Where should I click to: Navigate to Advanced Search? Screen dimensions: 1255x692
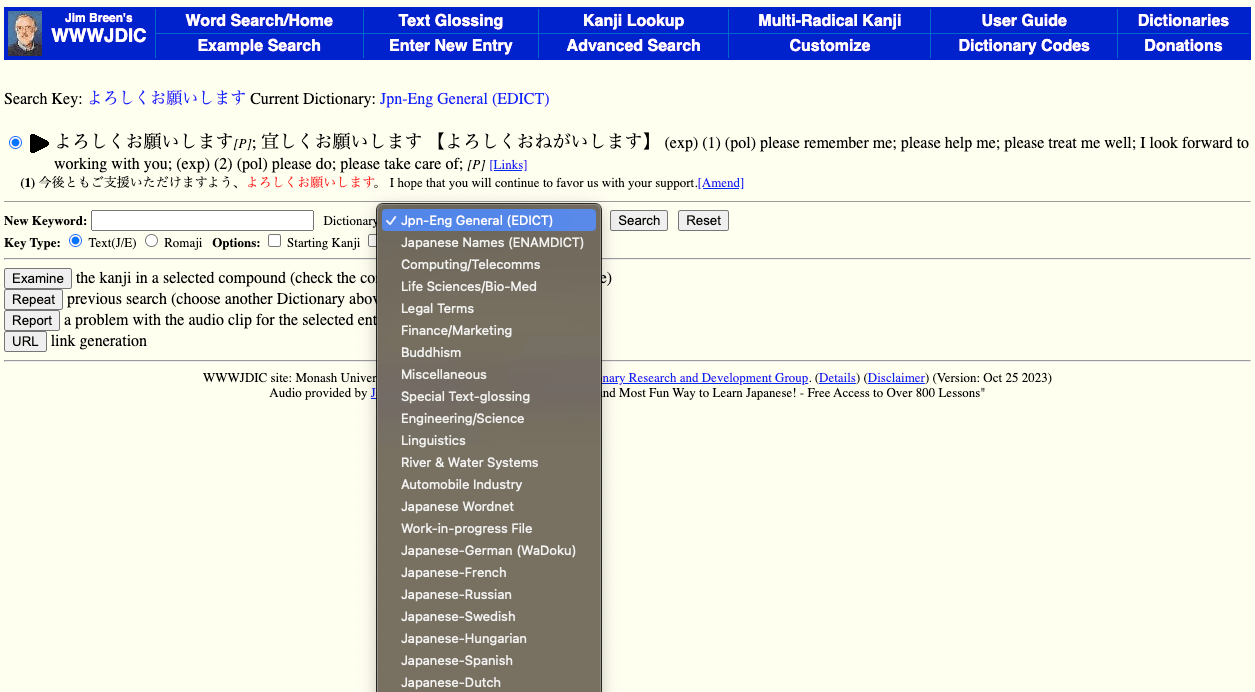pyautogui.click(x=633, y=45)
